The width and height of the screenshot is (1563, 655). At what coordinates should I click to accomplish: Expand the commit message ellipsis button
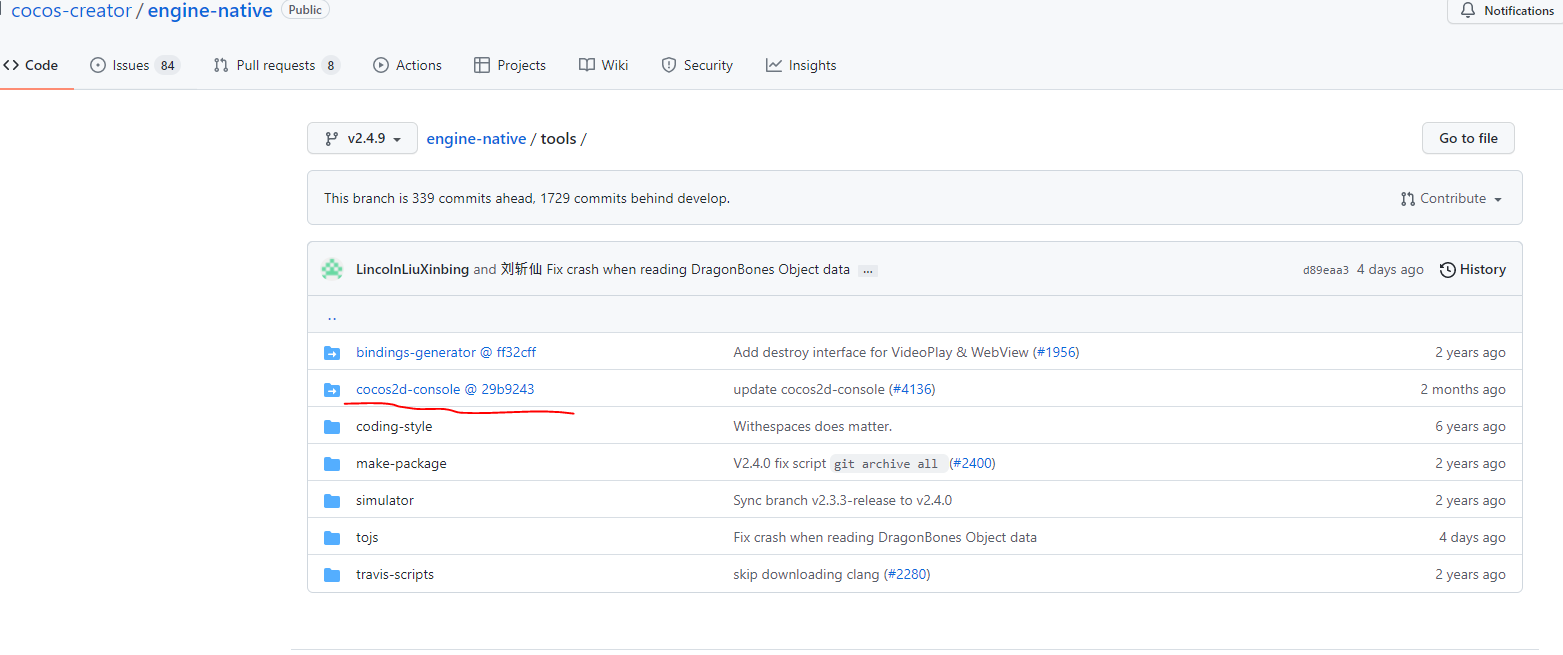click(868, 270)
